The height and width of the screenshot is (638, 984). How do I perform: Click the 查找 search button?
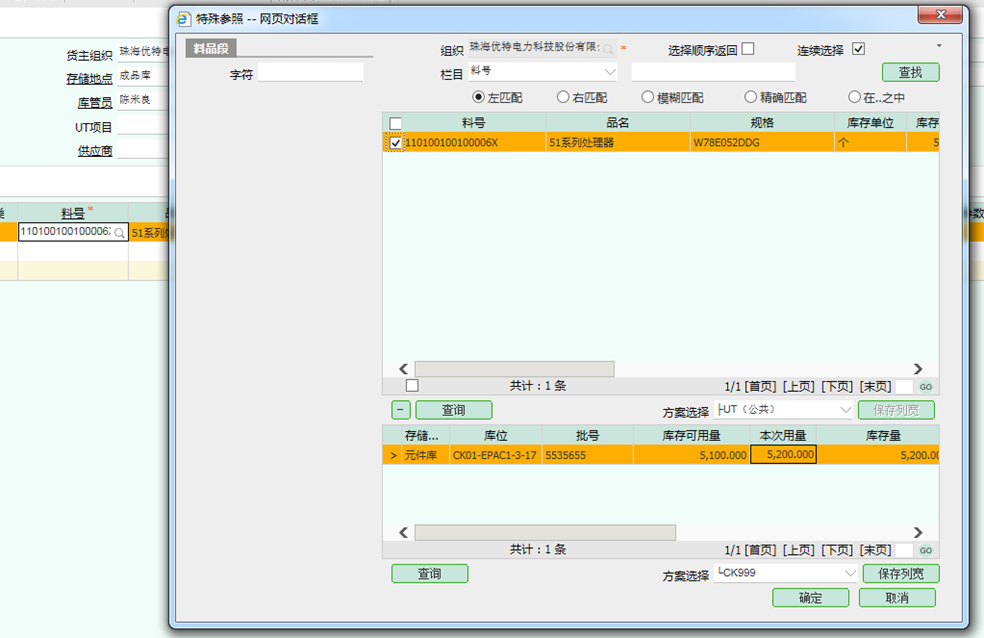910,72
